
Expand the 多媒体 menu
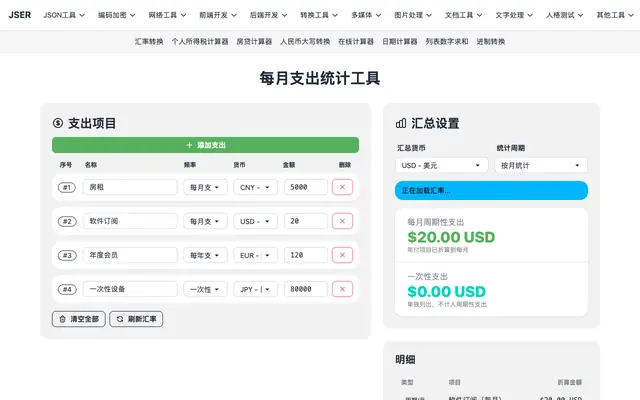pyautogui.click(x=366, y=15)
